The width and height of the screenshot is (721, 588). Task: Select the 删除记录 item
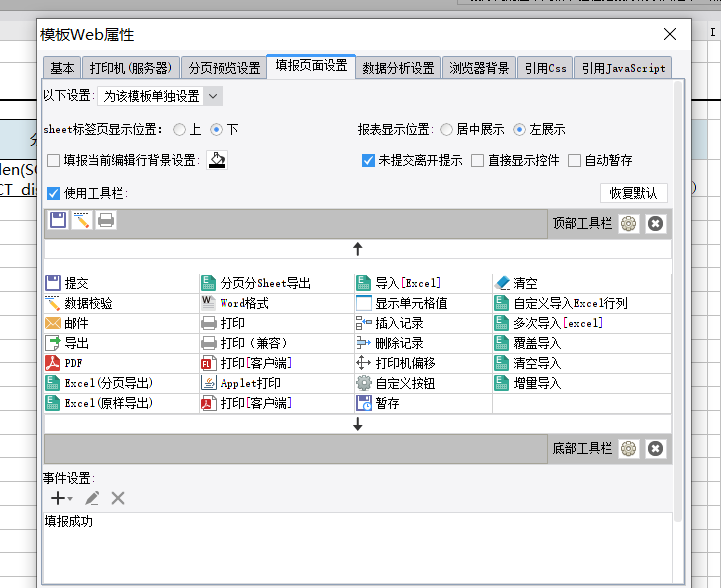(x=423, y=343)
